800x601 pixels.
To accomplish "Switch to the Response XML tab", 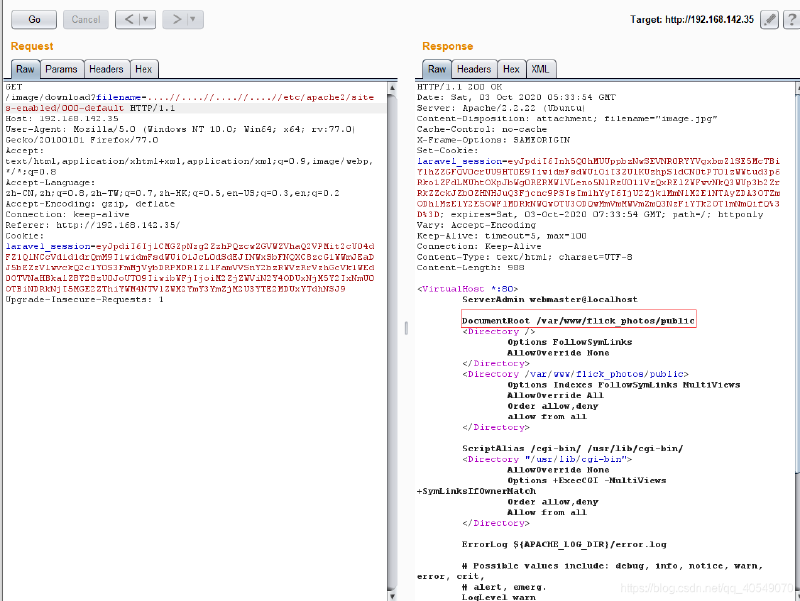I will [x=540, y=69].
